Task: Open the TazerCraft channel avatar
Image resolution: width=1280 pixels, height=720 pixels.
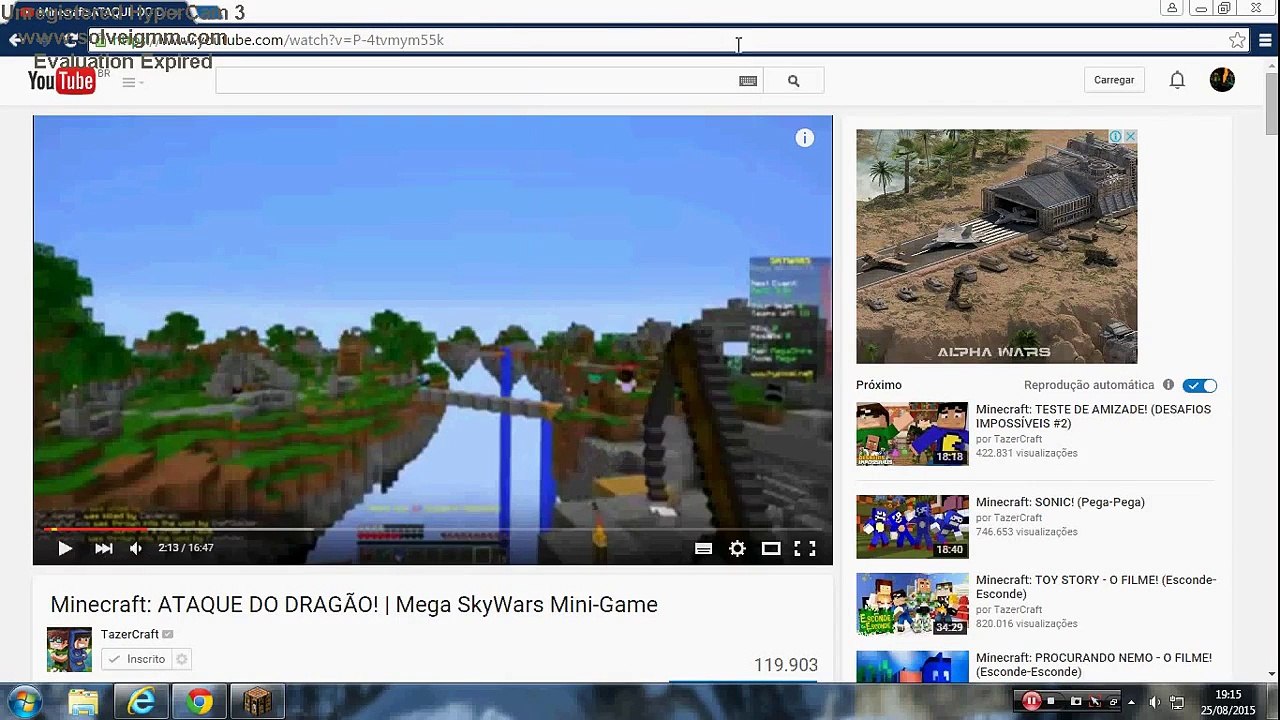Action: (69, 650)
